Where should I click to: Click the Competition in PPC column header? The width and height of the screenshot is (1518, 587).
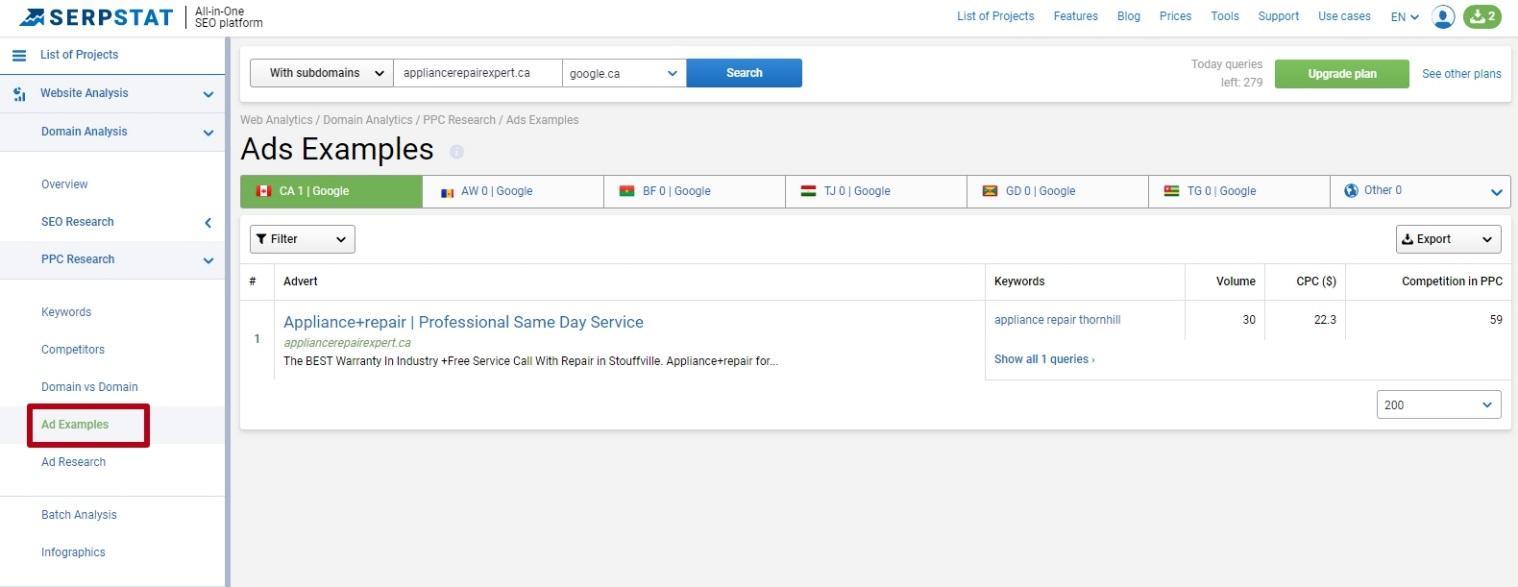[x=1452, y=282]
